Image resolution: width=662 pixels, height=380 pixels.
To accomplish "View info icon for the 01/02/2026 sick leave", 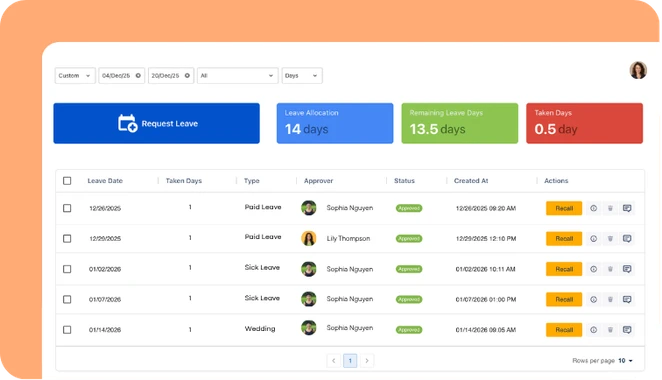I will click(593, 269).
